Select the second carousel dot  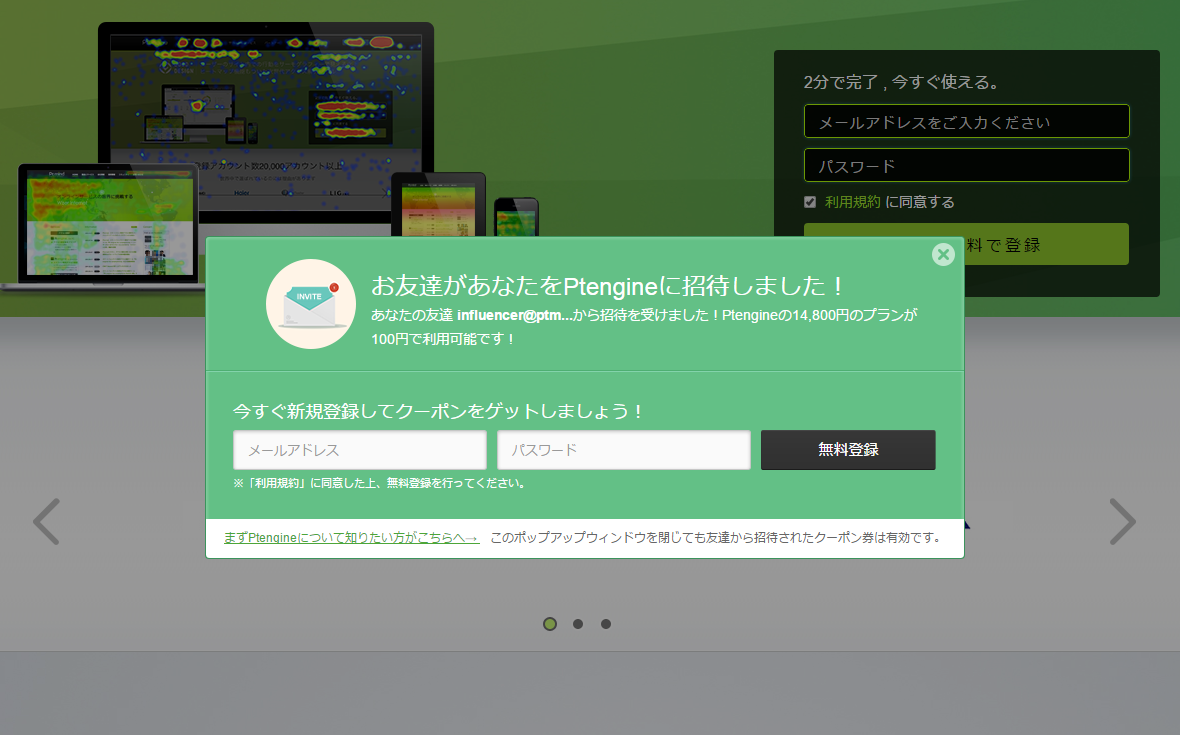pos(578,624)
